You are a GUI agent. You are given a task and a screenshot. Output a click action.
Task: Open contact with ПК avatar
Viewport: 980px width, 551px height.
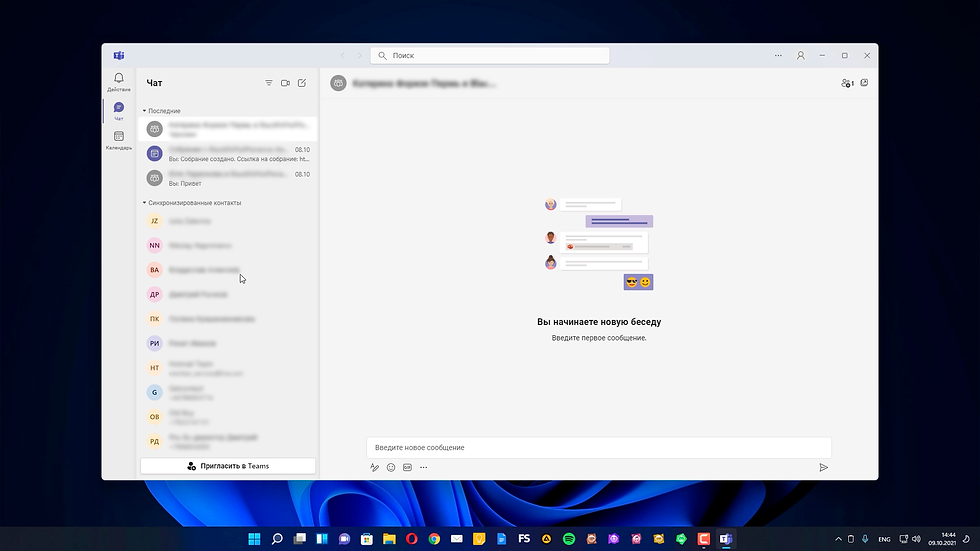(x=154, y=319)
